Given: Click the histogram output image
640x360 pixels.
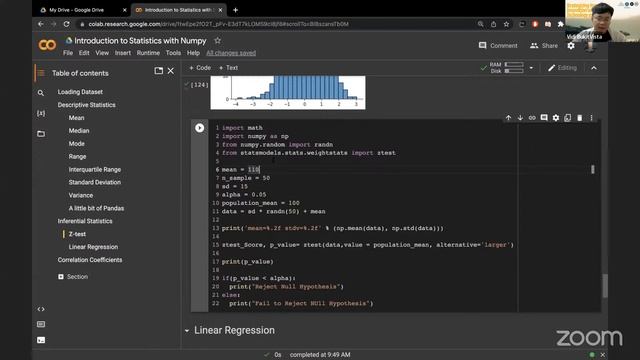Looking at the screenshot, I should [x=288, y=93].
